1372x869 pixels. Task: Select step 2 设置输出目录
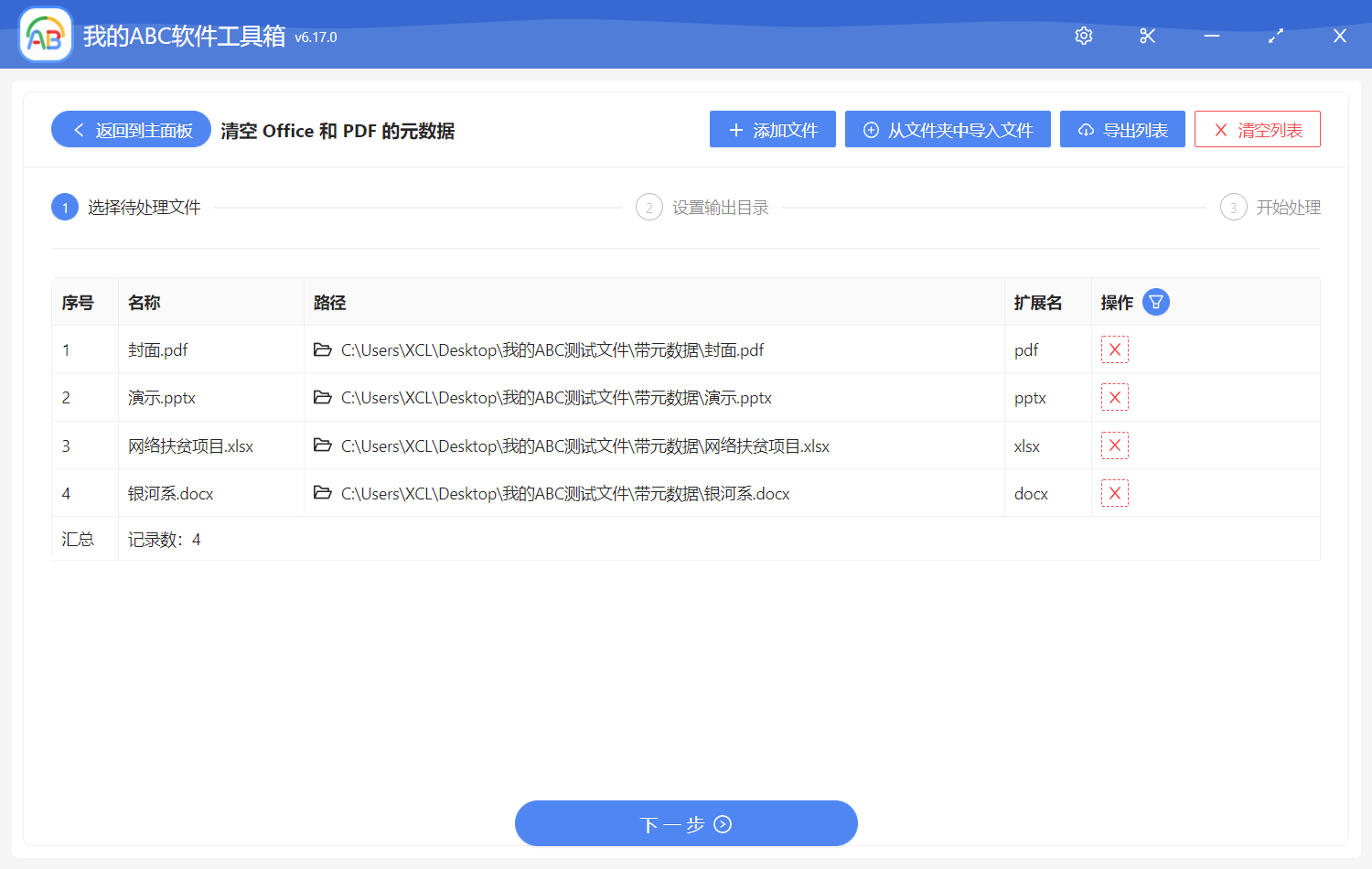coord(702,208)
